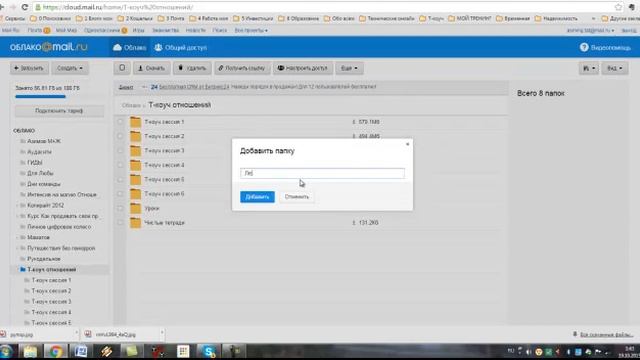
Task: Open the Создать dropdown menu
Action: (70, 68)
